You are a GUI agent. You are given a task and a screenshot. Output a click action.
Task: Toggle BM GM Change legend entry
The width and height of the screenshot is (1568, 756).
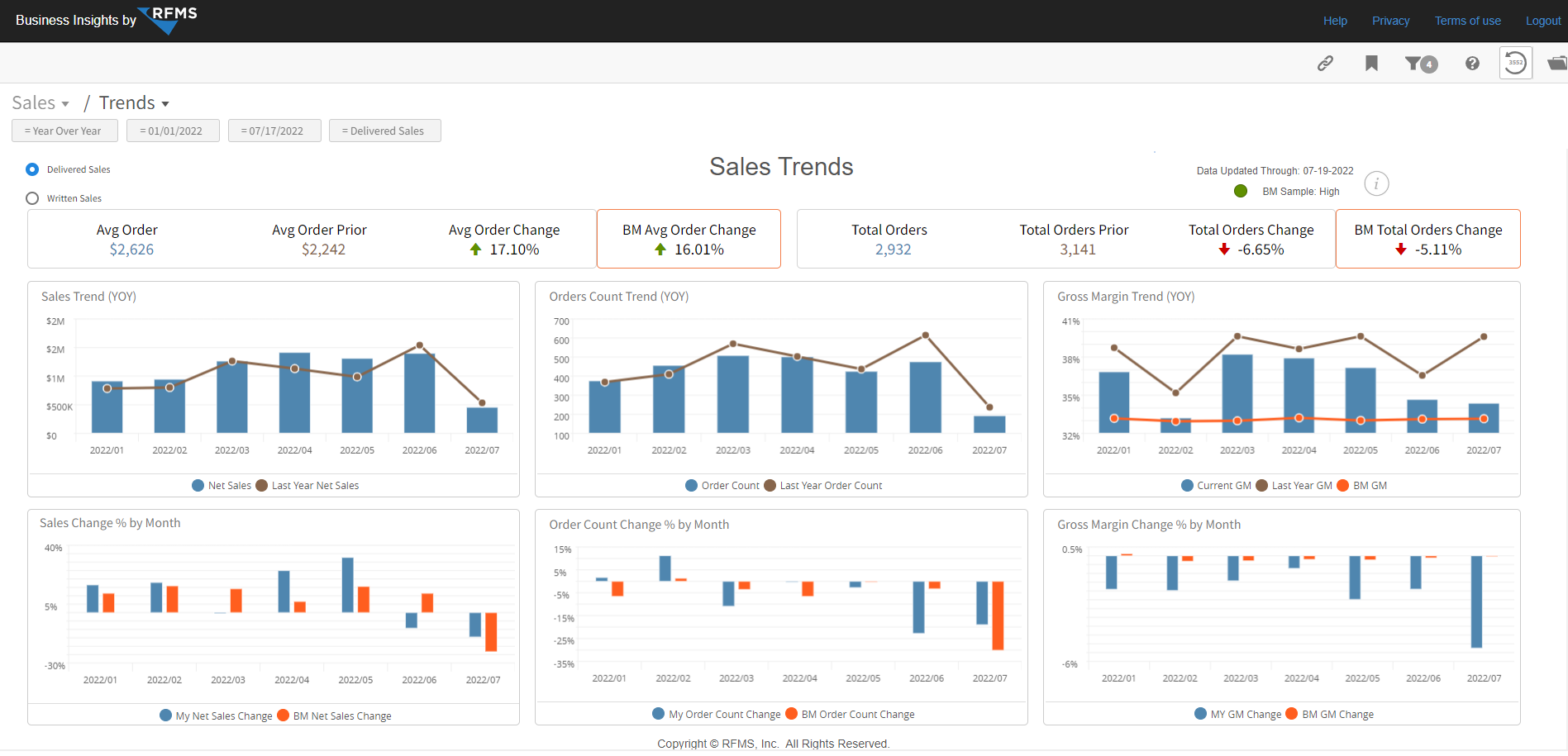[x=1330, y=714]
